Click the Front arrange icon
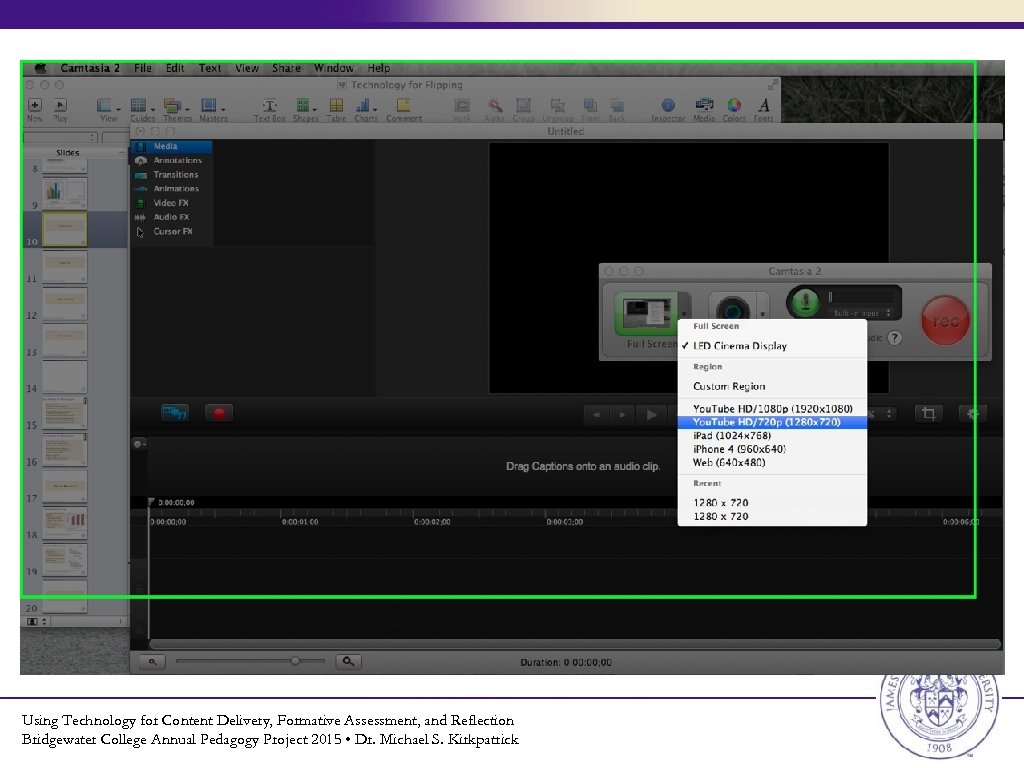 point(590,105)
